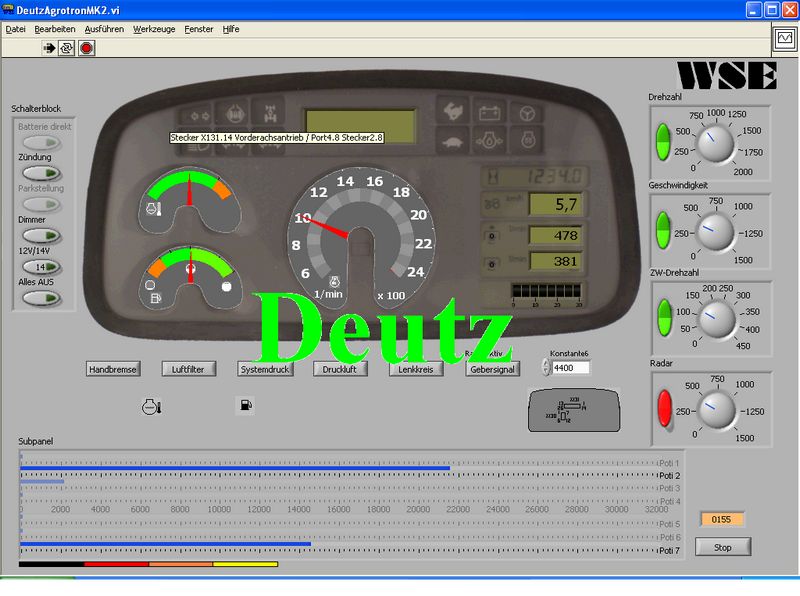
Task: Click the steering wheel indicator icon
Action: pos(527,113)
